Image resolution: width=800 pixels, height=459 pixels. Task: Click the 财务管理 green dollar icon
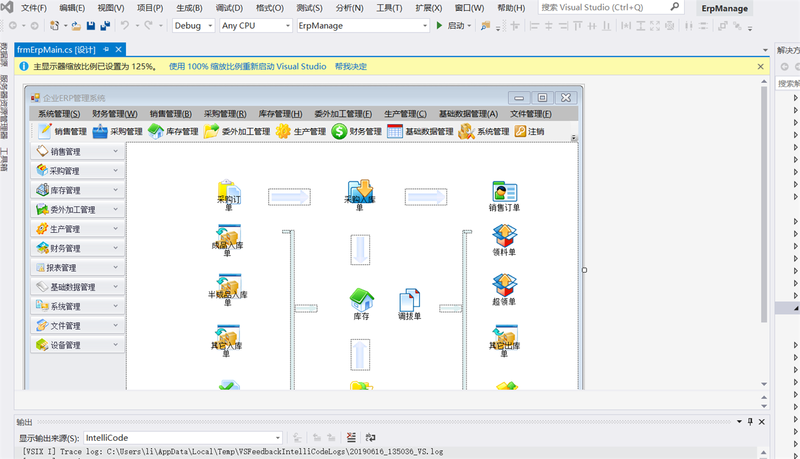pos(339,131)
